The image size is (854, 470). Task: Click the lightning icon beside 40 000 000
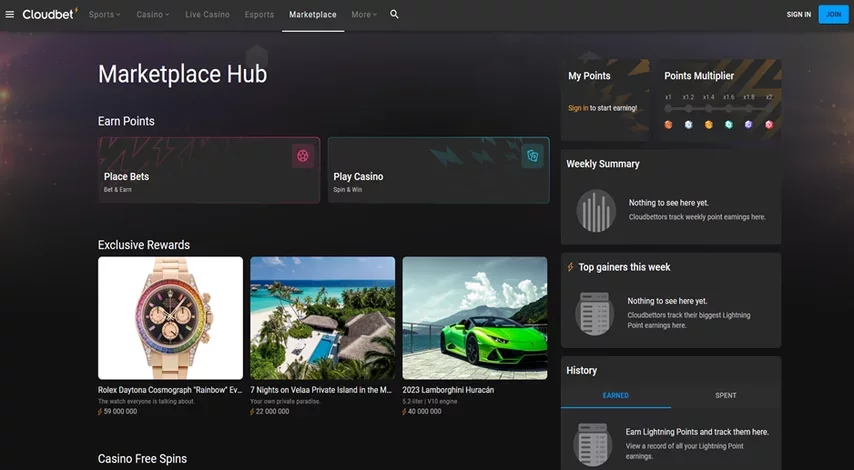point(404,412)
